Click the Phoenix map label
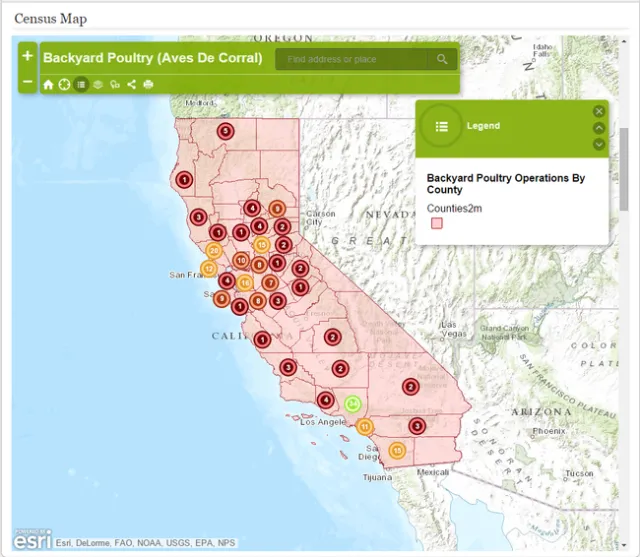 tap(549, 431)
